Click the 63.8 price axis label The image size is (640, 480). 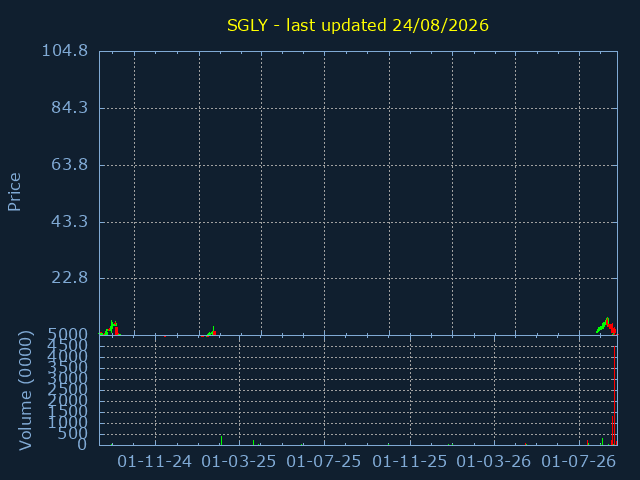pos(69,165)
